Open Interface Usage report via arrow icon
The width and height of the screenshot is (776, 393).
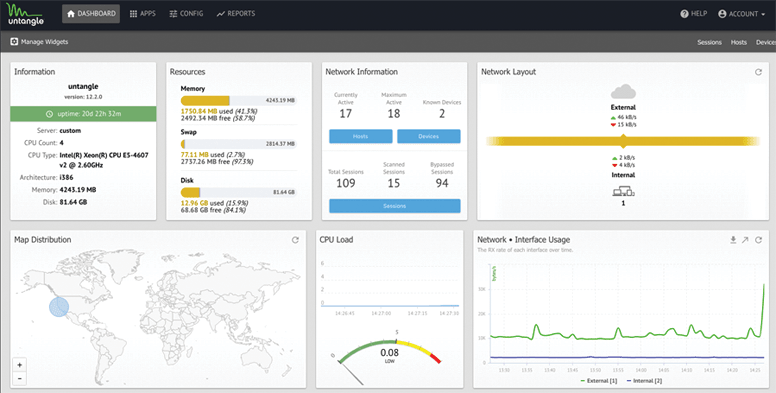745,240
